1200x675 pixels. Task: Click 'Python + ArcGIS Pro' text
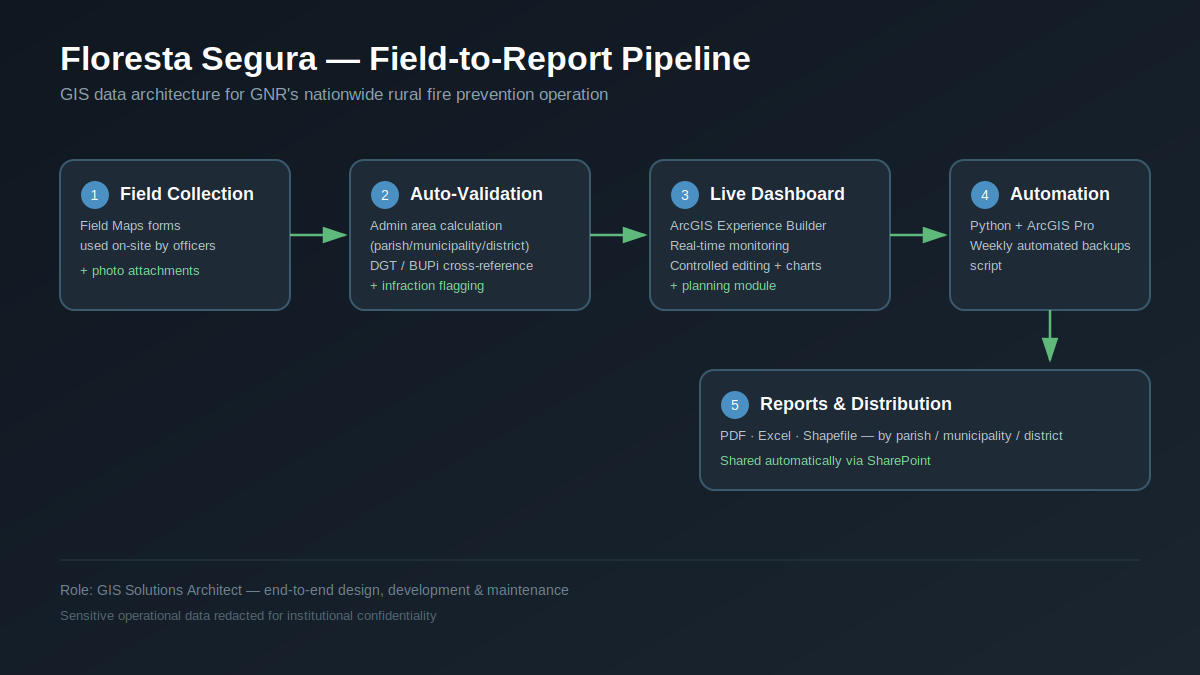(1032, 226)
